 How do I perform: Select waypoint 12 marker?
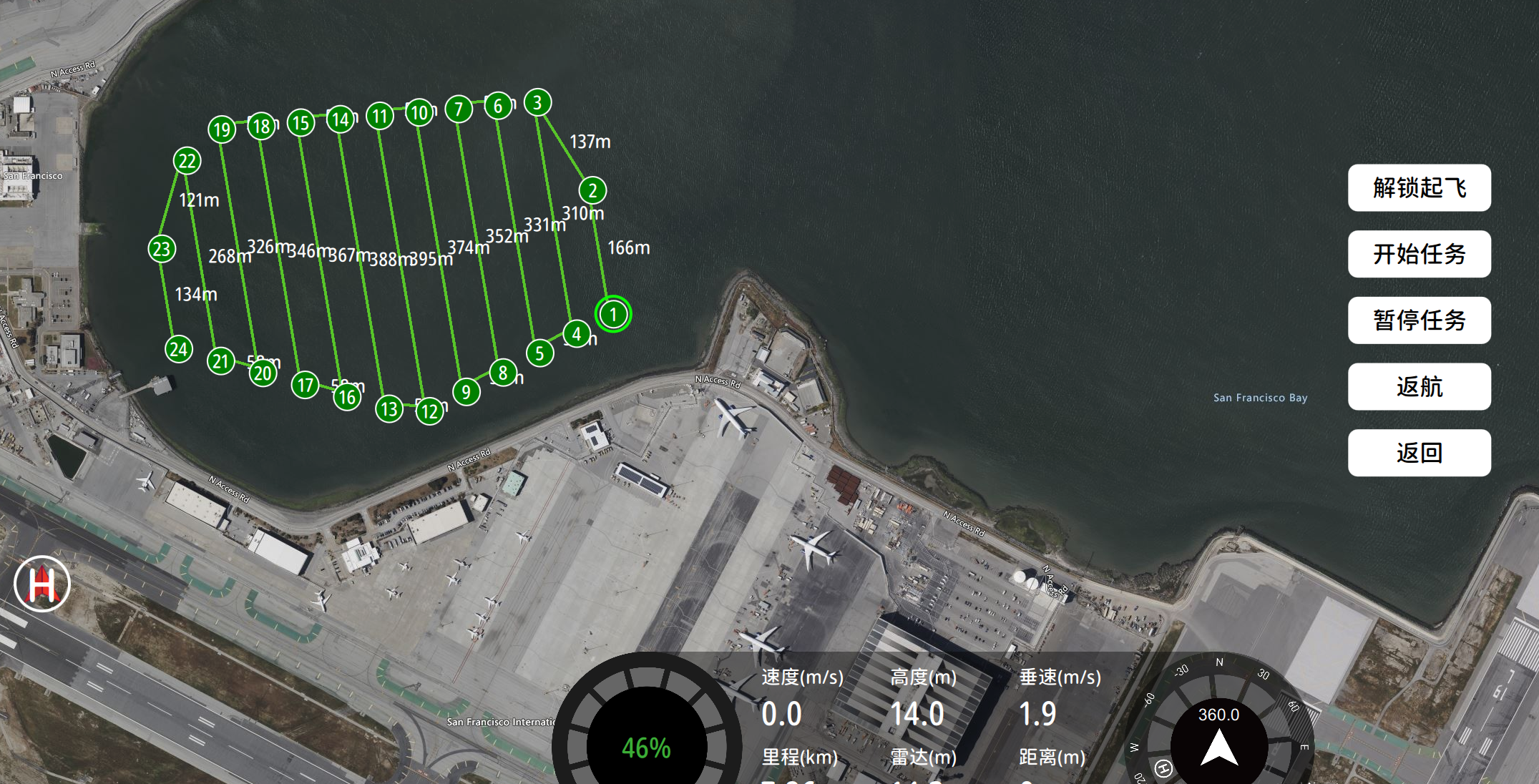point(430,411)
